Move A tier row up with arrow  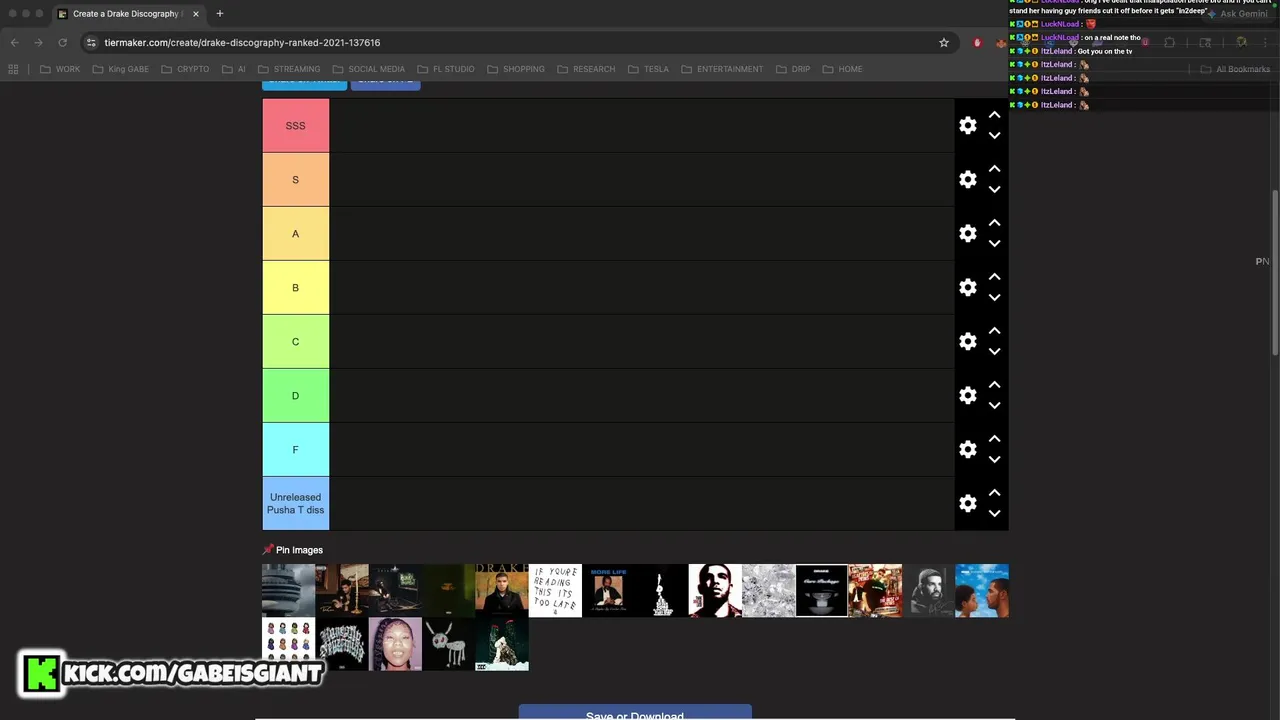pos(994,223)
